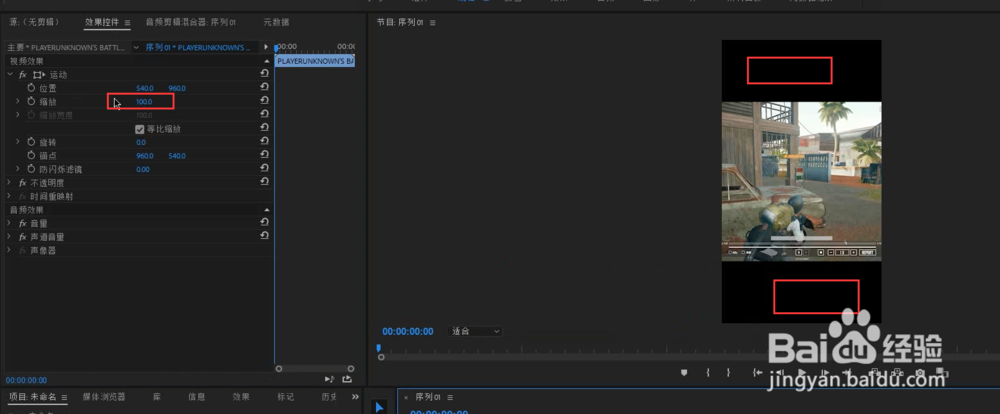1000x414 pixels.
Task: Uncheck the 等比缩放 uniform scale checkbox
Action: click(140, 129)
